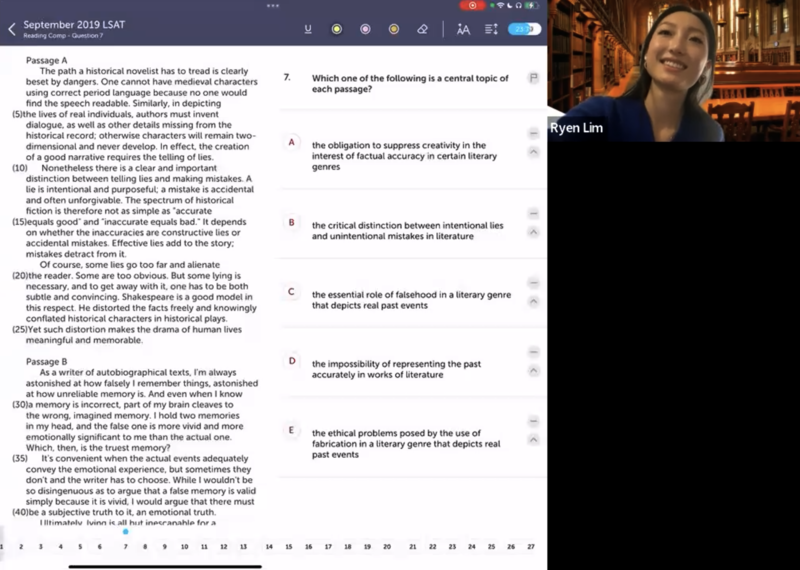Go back using the top-left arrow
This screenshot has width=800, height=570.
coord(12,29)
